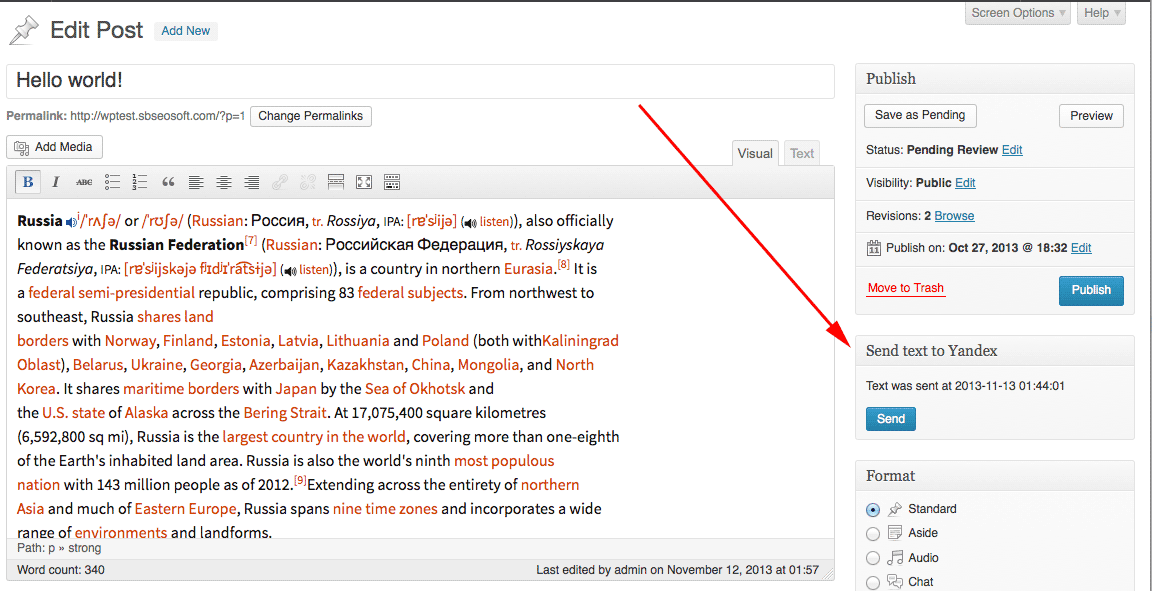Insert a blockquote
Screen dimensions: 1152x591
click(x=168, y=182)
